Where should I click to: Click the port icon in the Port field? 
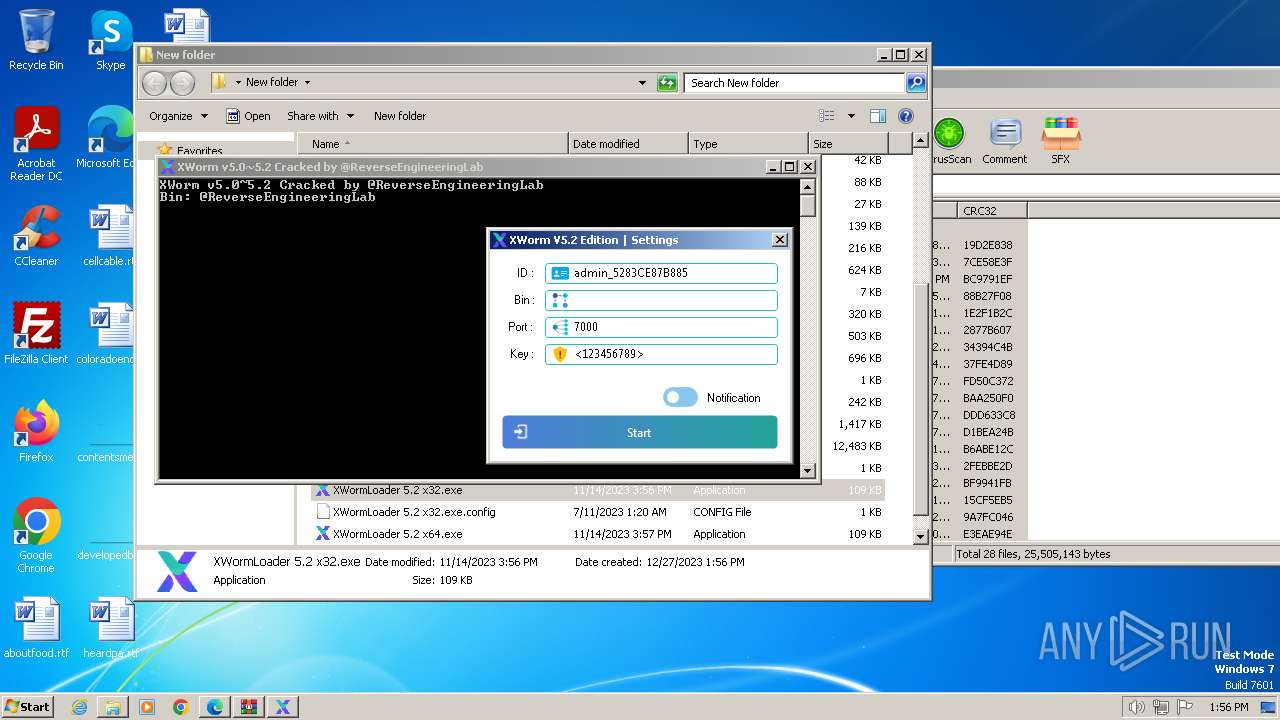[x=560, y=327]
